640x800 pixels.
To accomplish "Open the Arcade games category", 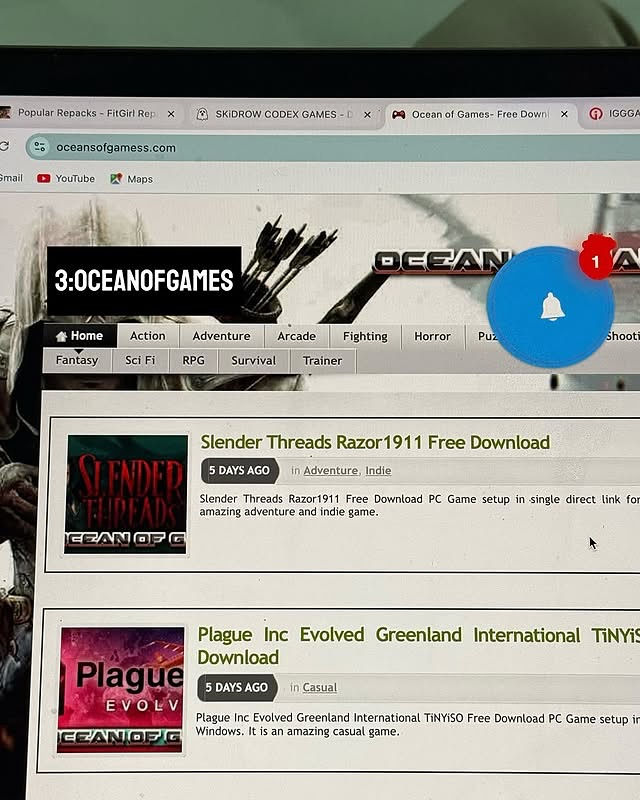I will (297, 337).
